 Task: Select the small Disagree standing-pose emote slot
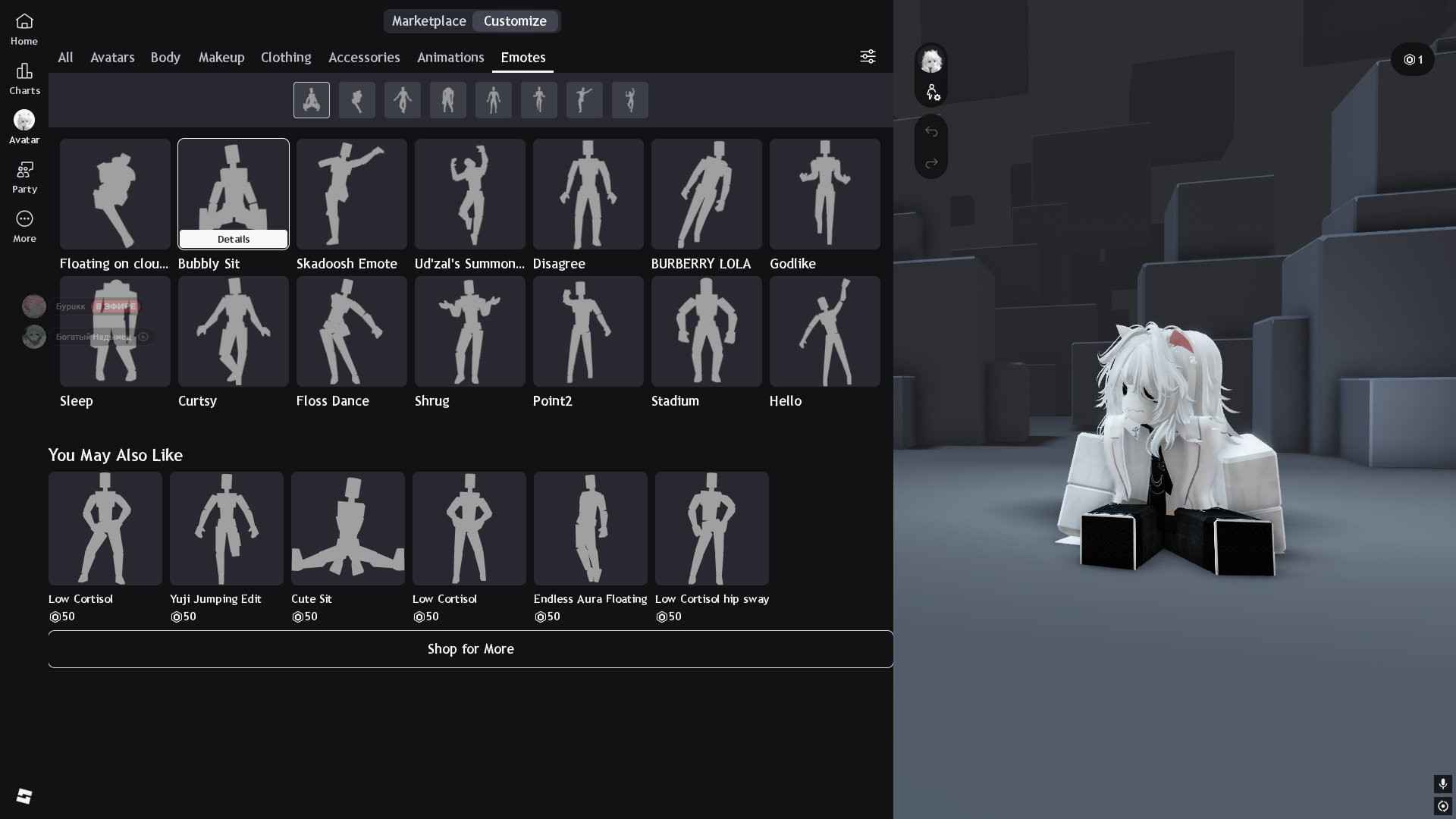494,100
